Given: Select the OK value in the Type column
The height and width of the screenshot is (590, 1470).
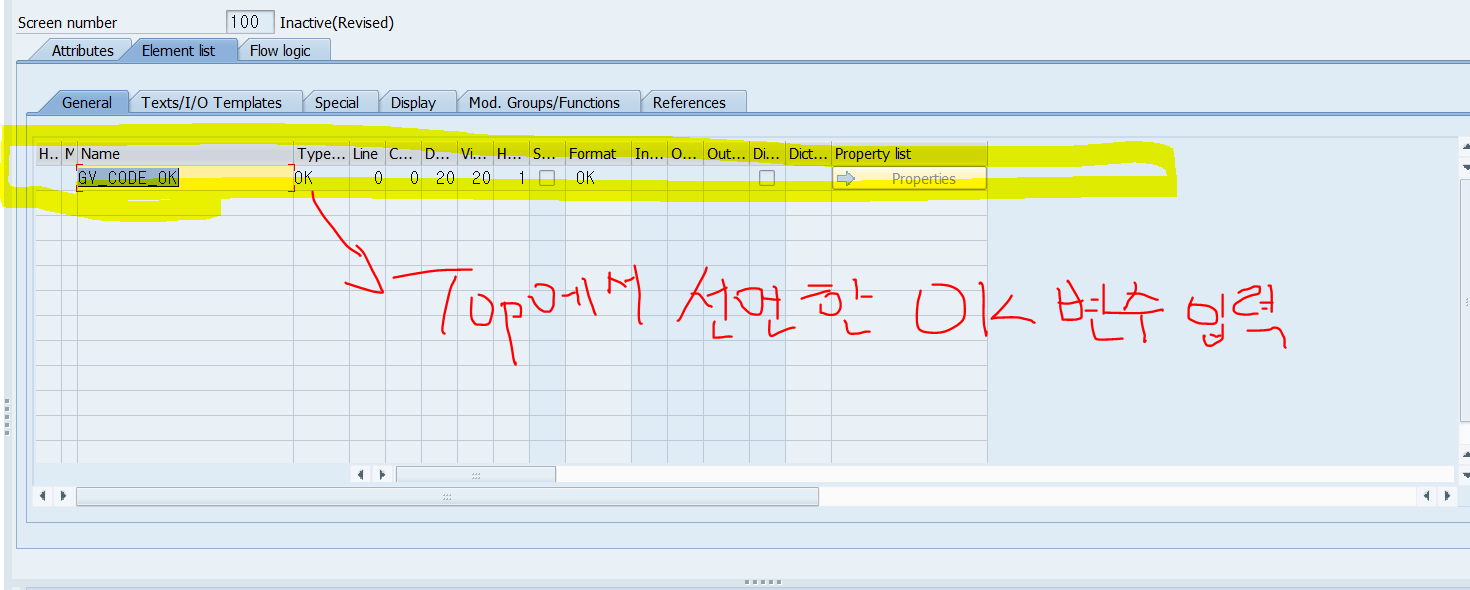Looking at the screenshot, I should coord(304,178).
